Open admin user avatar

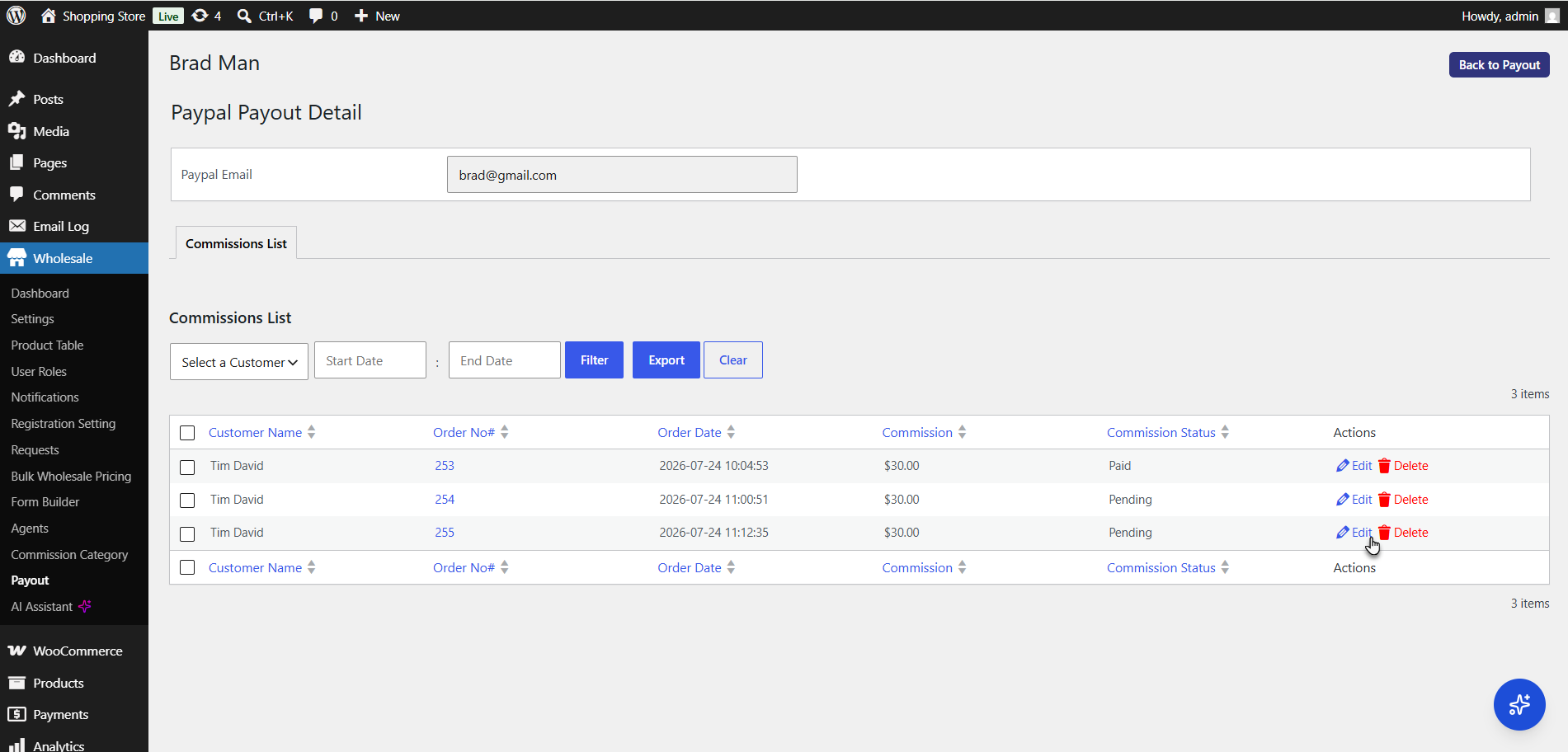(1552, 16)
